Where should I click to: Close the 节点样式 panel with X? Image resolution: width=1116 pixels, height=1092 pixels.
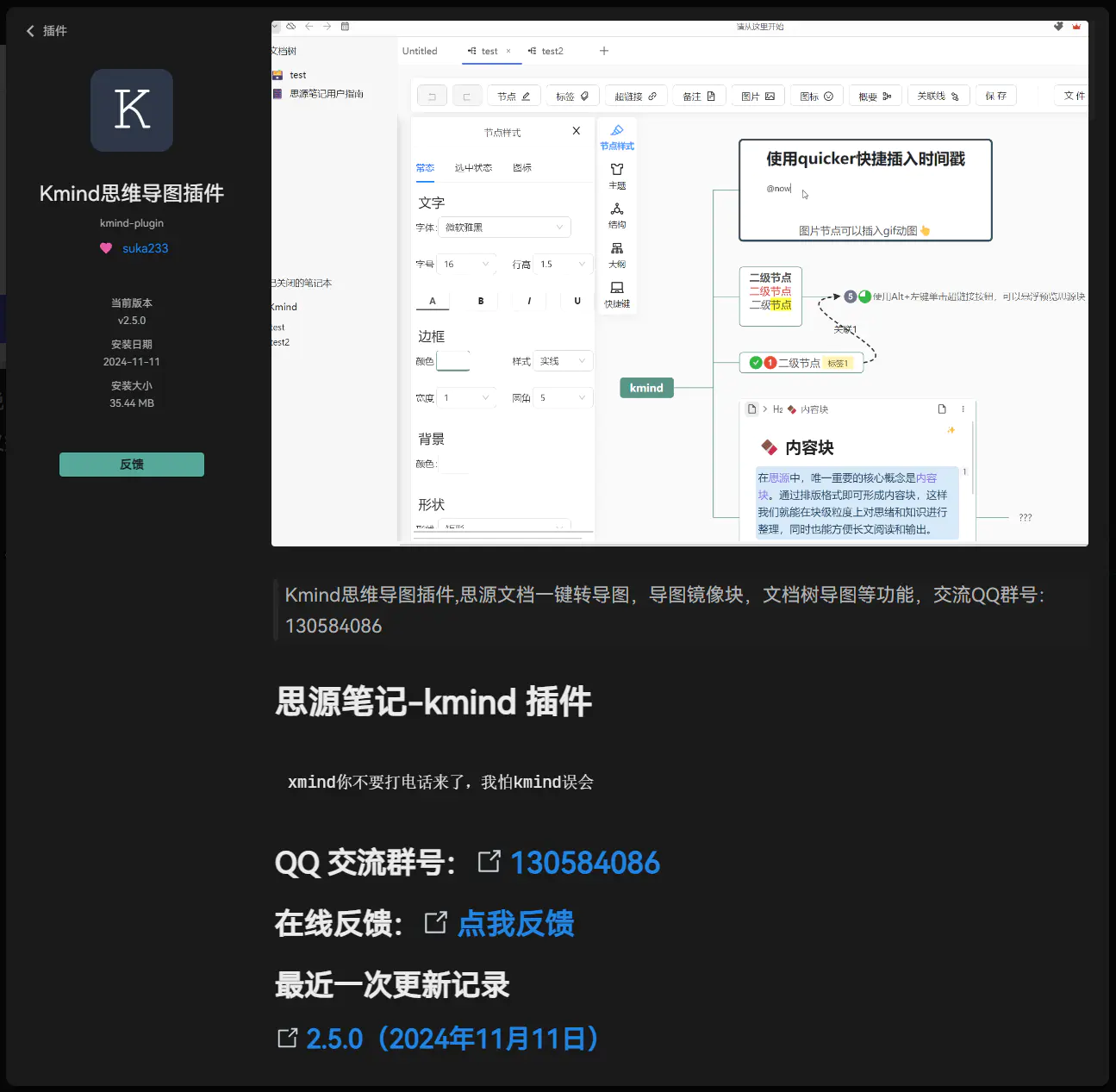pos(577,131)
